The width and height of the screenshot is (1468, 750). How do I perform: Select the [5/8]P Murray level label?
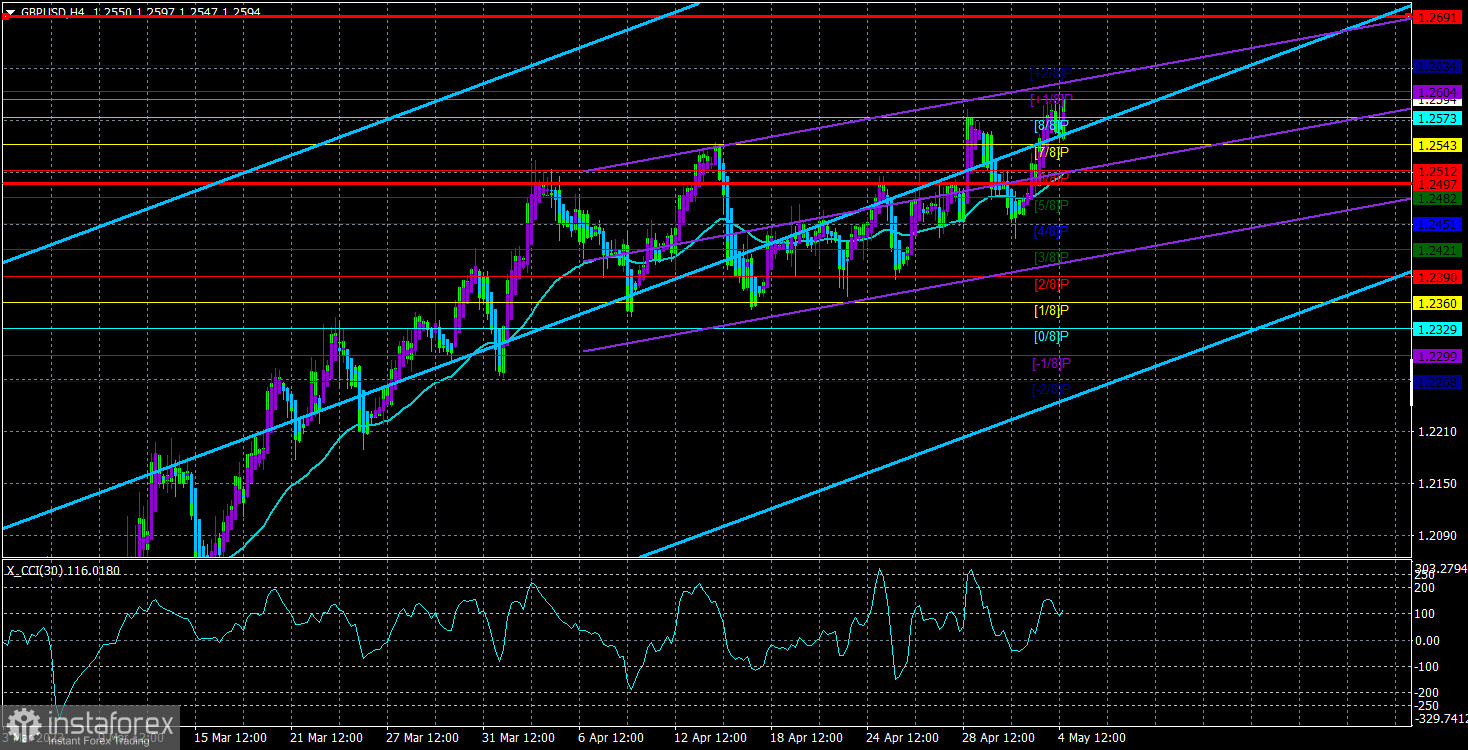(x=1050, y=205)
